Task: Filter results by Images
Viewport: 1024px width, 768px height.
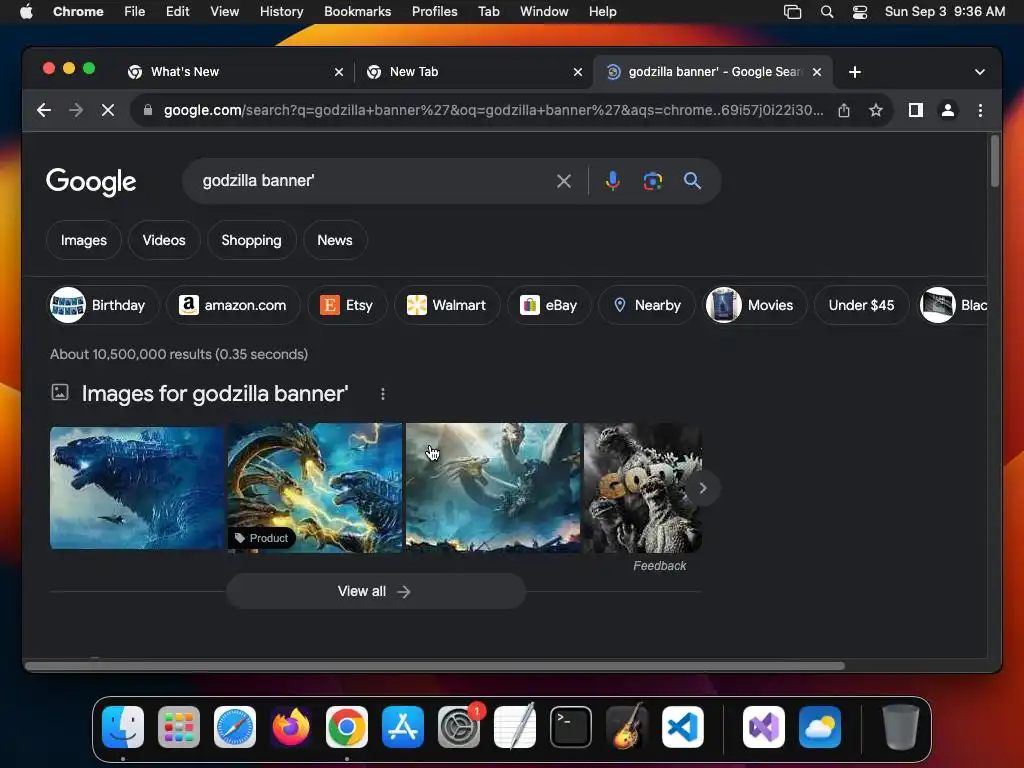Action: pos(84,240)
